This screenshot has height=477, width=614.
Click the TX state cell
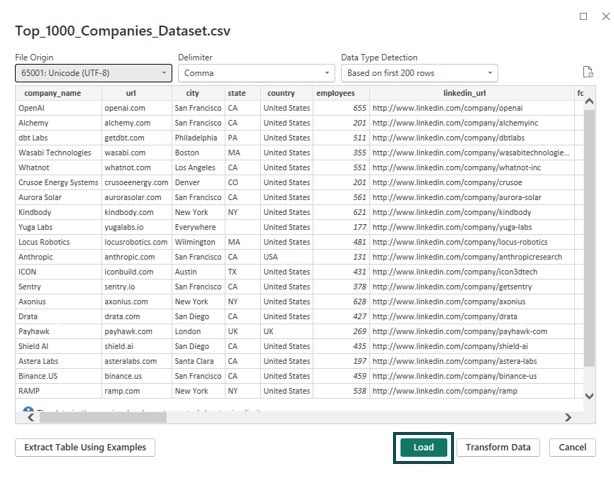(243, 272)
